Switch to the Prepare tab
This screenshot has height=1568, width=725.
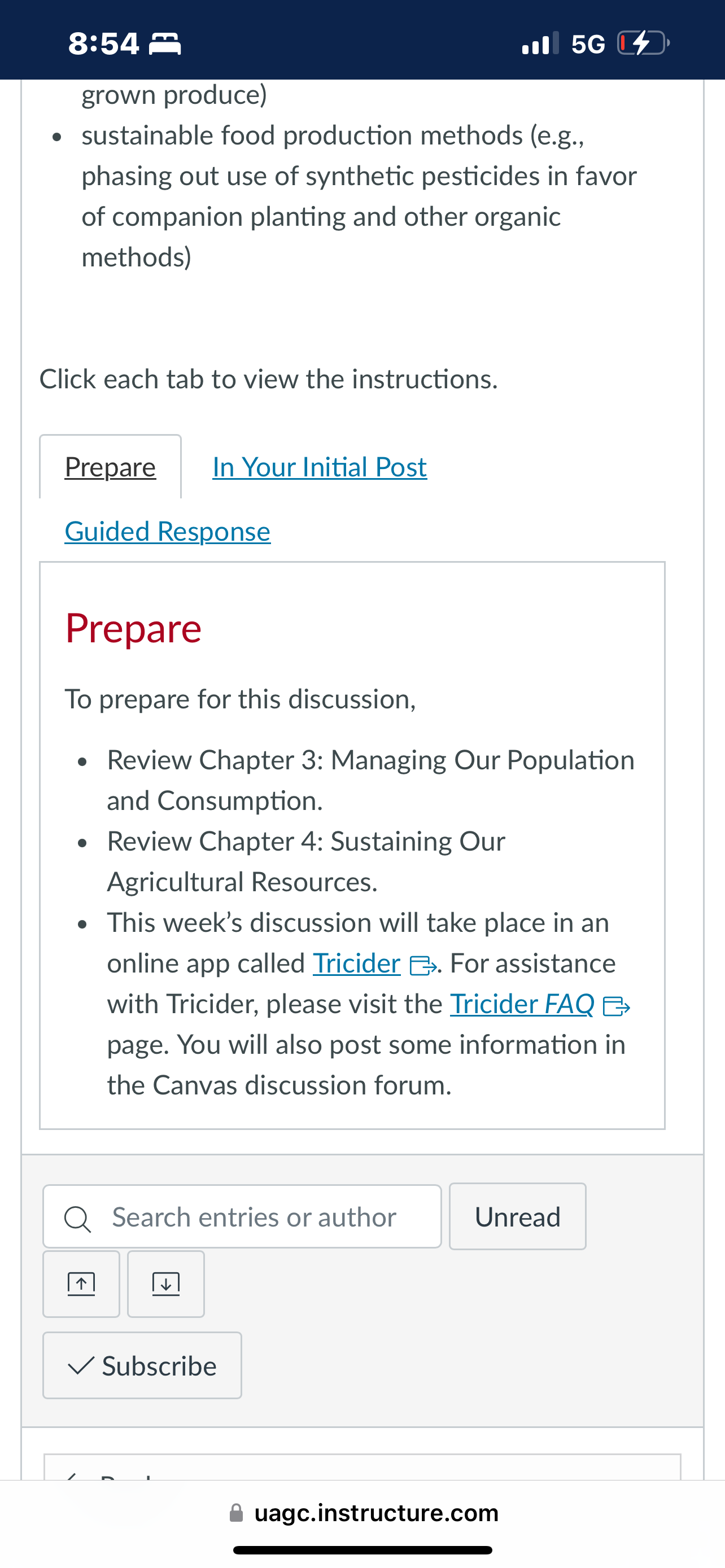coord(110,467)
